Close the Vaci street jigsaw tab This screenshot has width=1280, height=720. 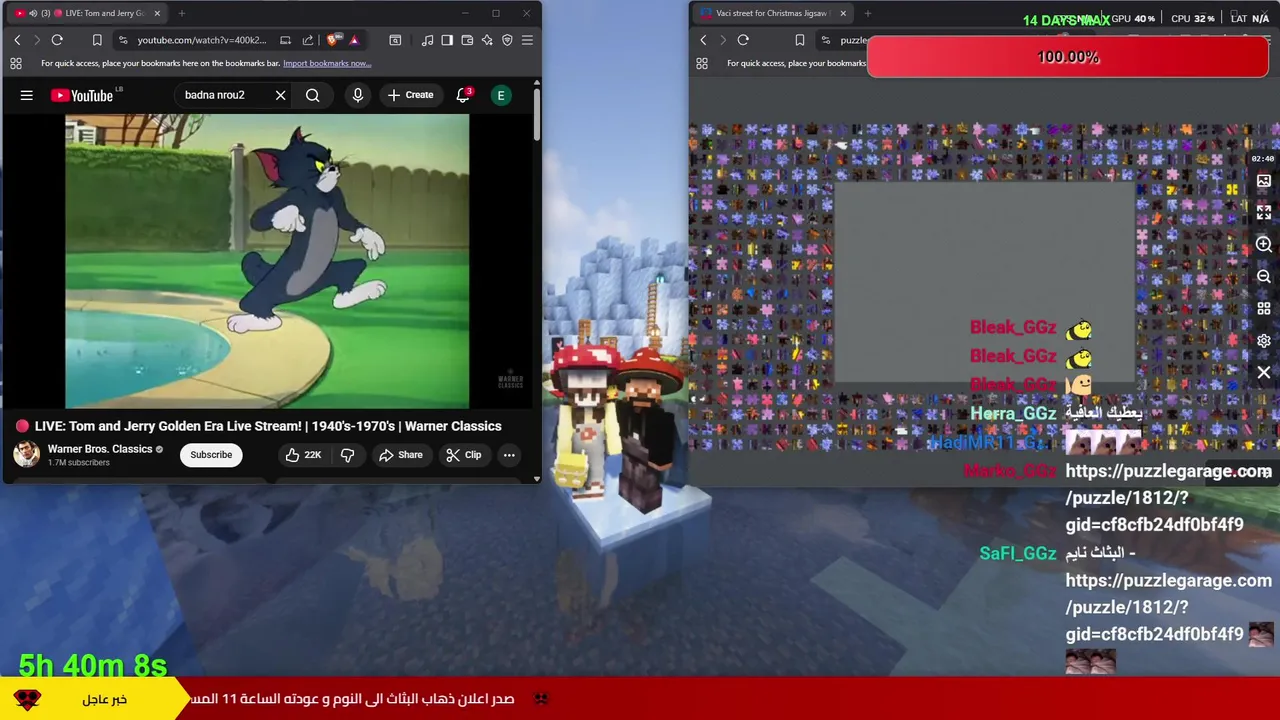coord(843,13)
